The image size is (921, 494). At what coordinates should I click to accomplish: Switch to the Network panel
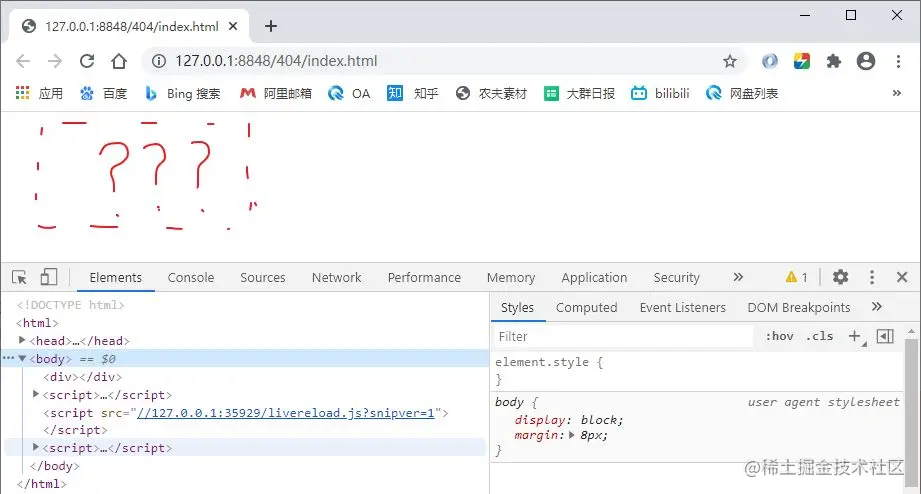pos(337,277)
